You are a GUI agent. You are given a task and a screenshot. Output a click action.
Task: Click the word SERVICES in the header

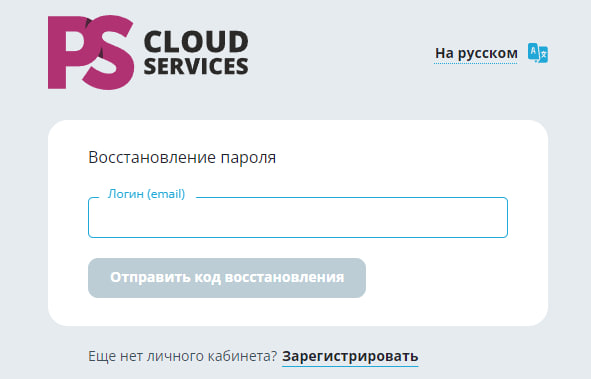coord(196,66)
